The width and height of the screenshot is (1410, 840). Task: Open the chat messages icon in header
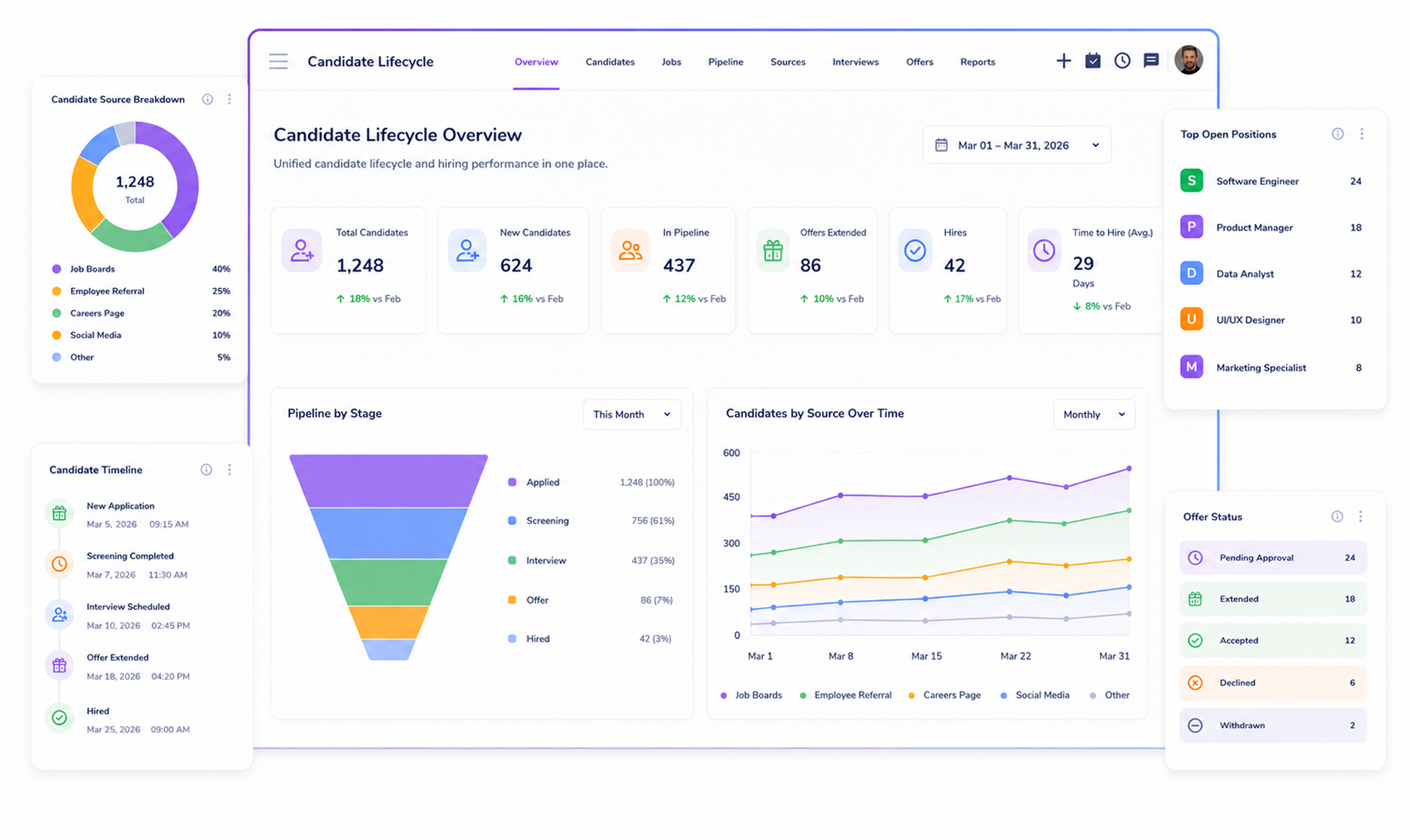[1151, 61]
